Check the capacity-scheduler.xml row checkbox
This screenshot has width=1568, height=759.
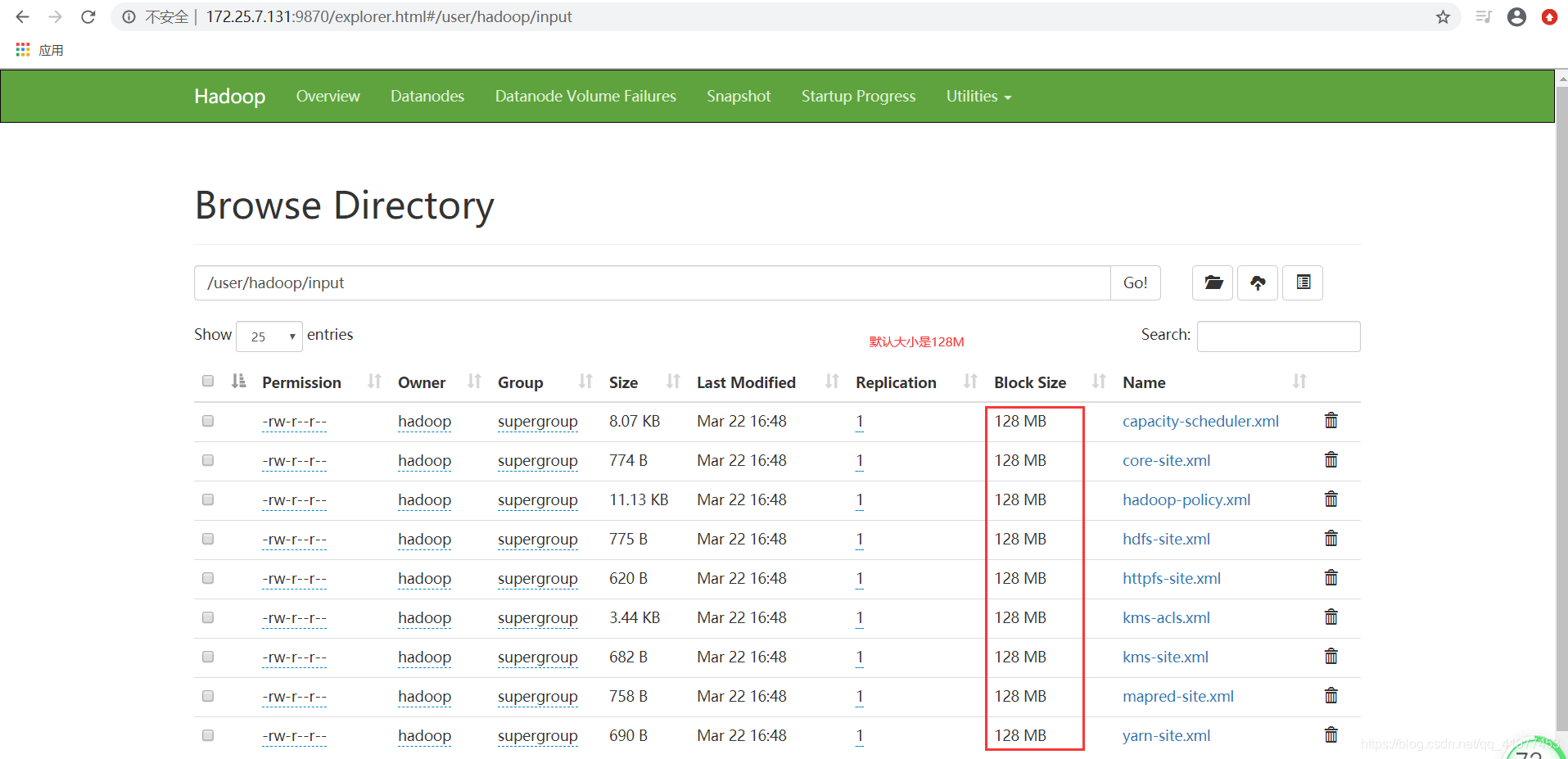click(208, 421)
